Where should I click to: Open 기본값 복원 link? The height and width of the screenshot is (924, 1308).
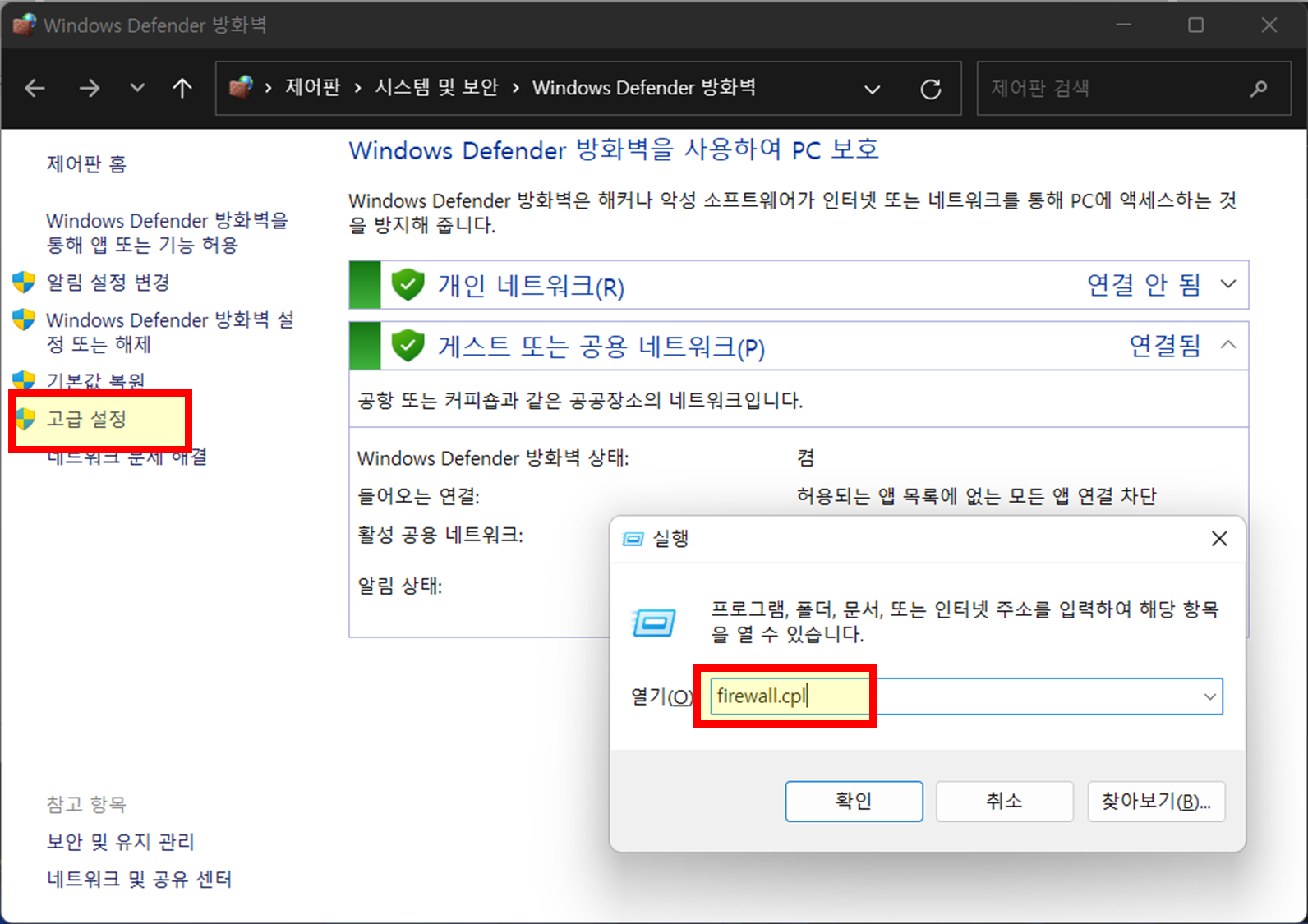click(x=95, y=381)
